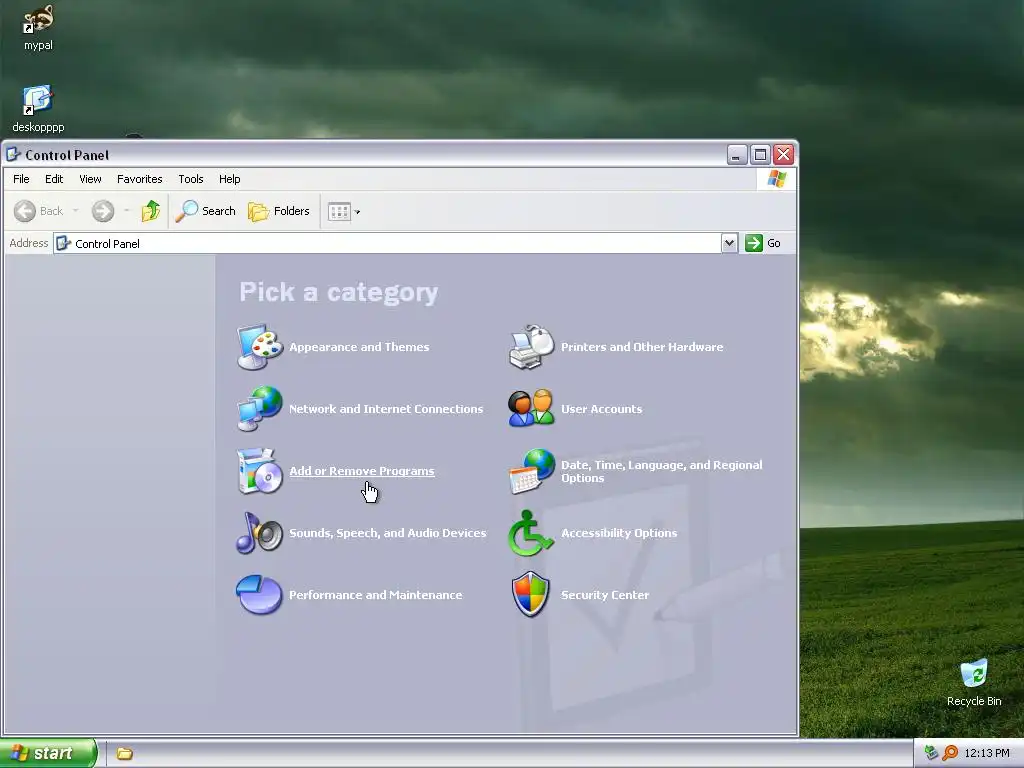Viewport: 1024px width, 768px height.
Task: Click the Security Center link
Action: click(x=605, y=595)
